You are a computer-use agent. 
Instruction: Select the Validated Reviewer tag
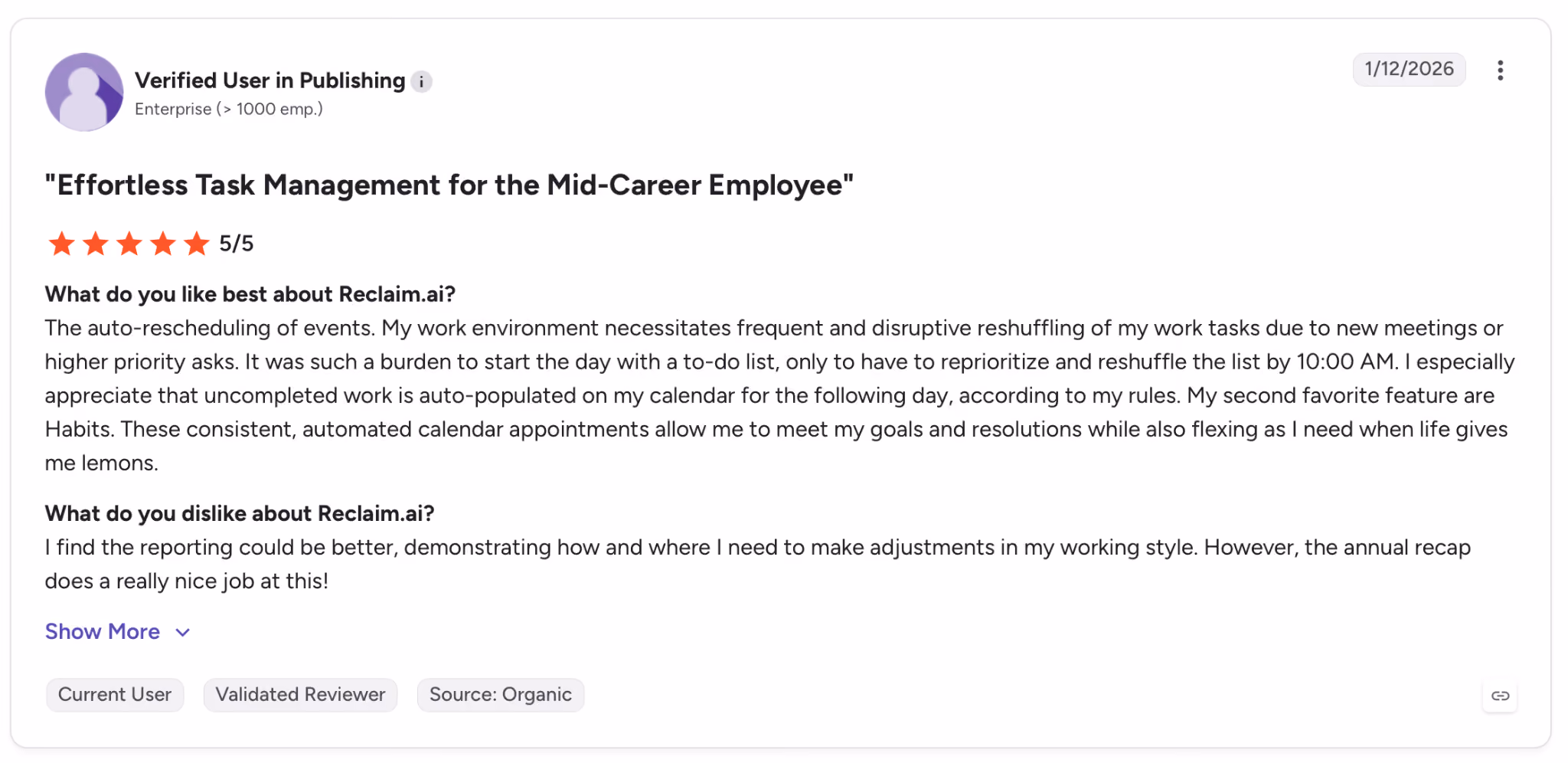pyautogui.click(x=300, y=695)
